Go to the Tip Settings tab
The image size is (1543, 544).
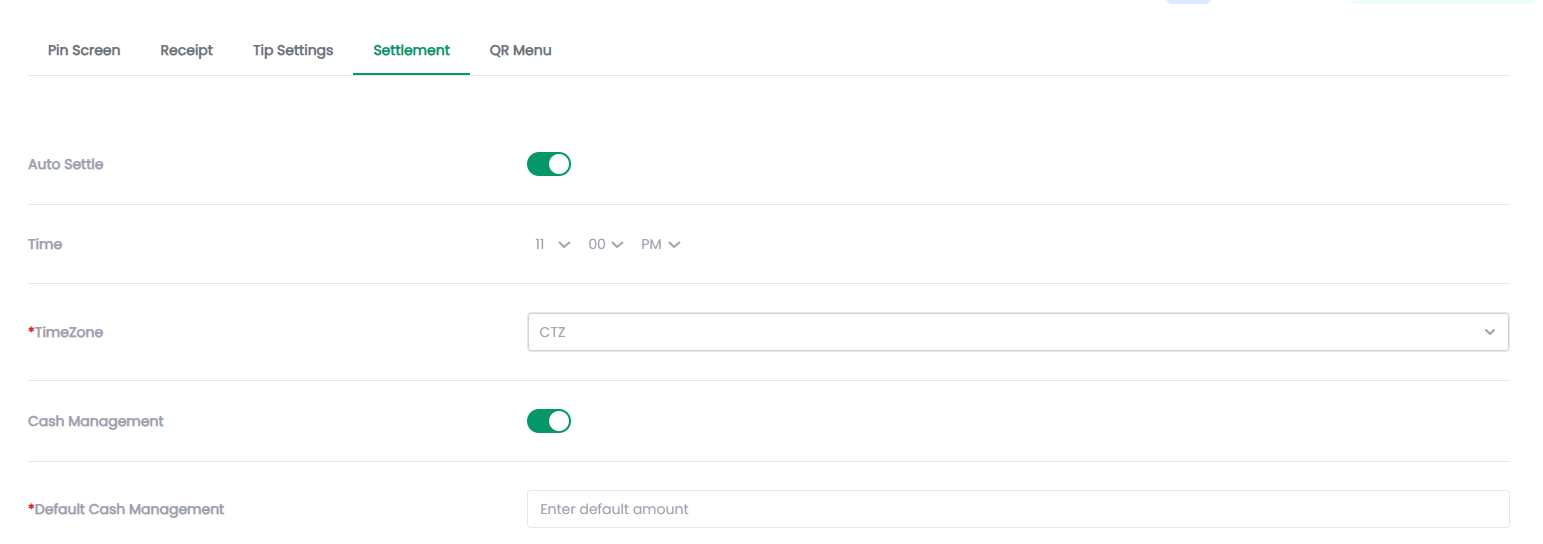point(293,50)
